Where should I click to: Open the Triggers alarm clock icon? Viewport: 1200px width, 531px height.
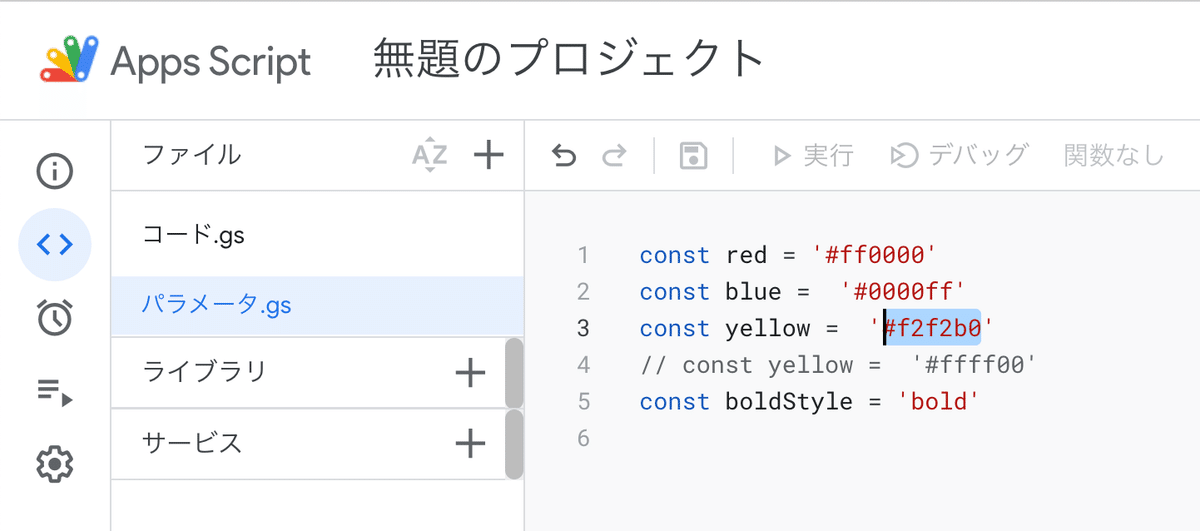click(x=55, y=318)
